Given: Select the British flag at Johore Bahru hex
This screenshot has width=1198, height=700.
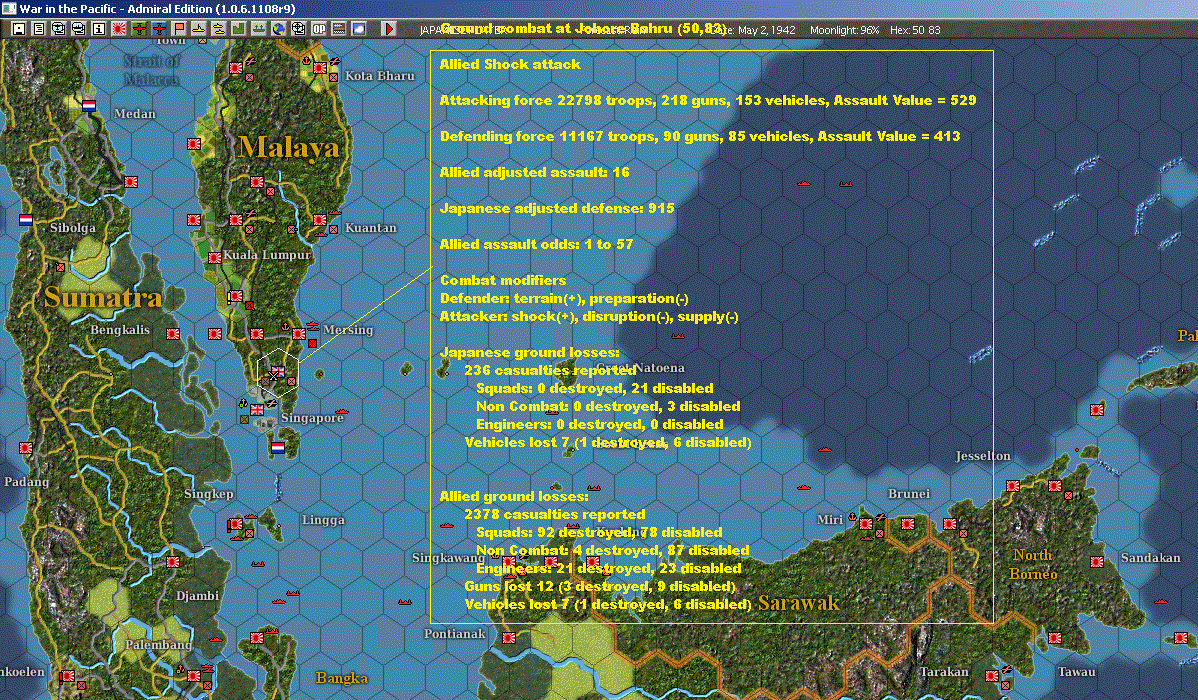Looking at the screenshot, I should [277, 372].
